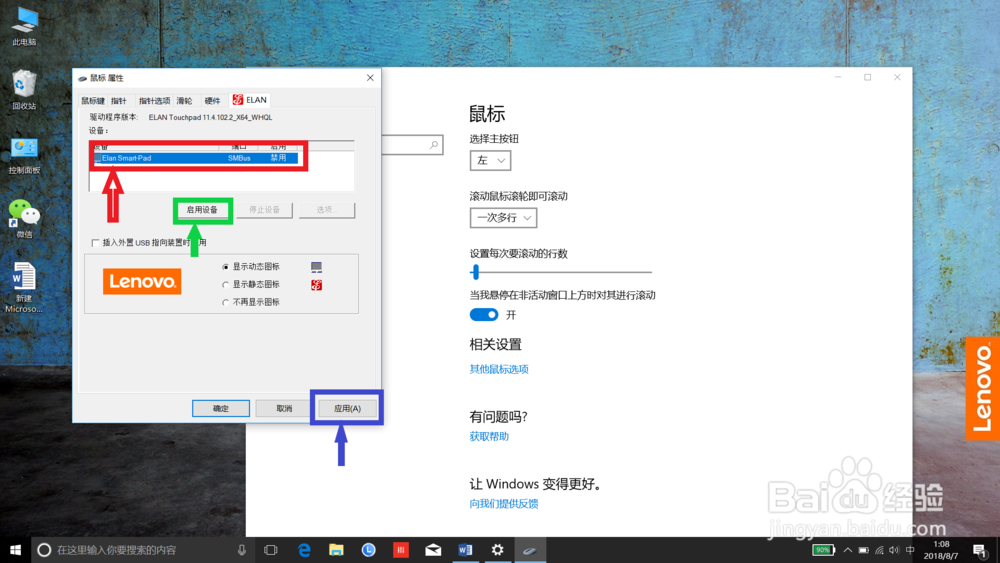Screen dimensions: 1000x563
Task: Open the 其他鼠标选项 link
Action: [499, 369]
